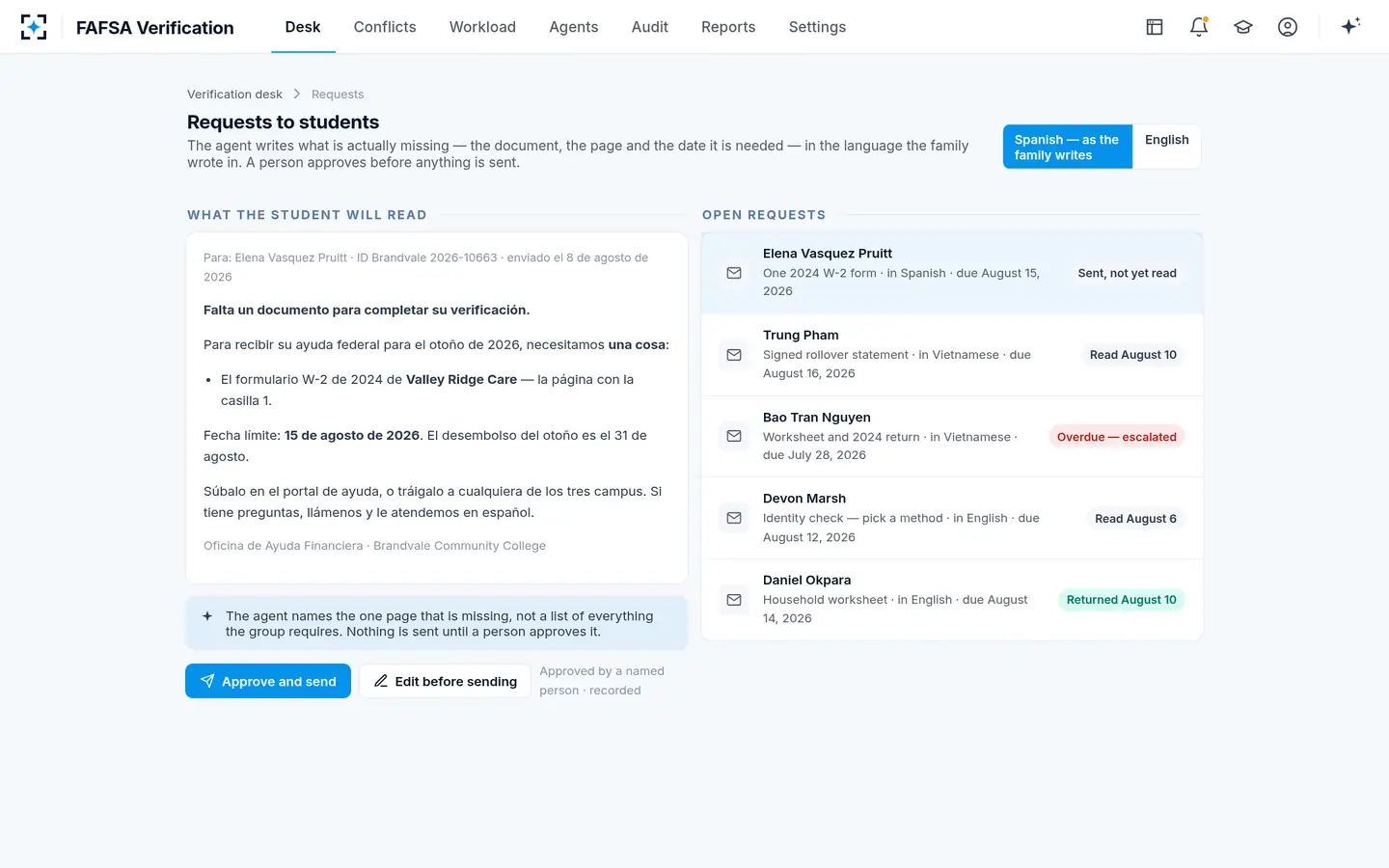Open Daniel Okpara's request
This screenshot has height=868, width=1389.
(x=952, y=599)
